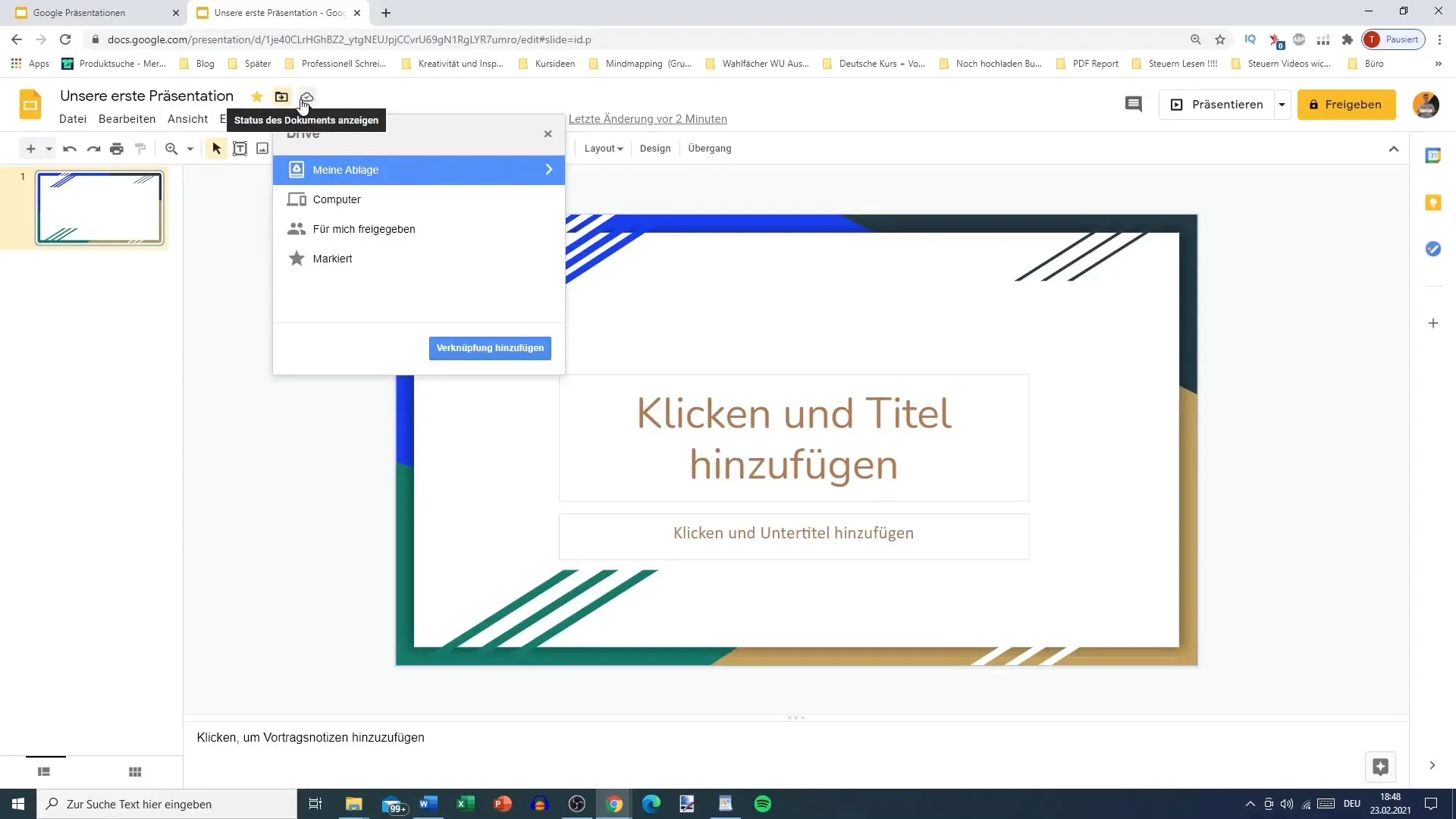Insert image via toolbar icon
The width and height of the screenshot is (1456, 819).
(x=262, y=149)
